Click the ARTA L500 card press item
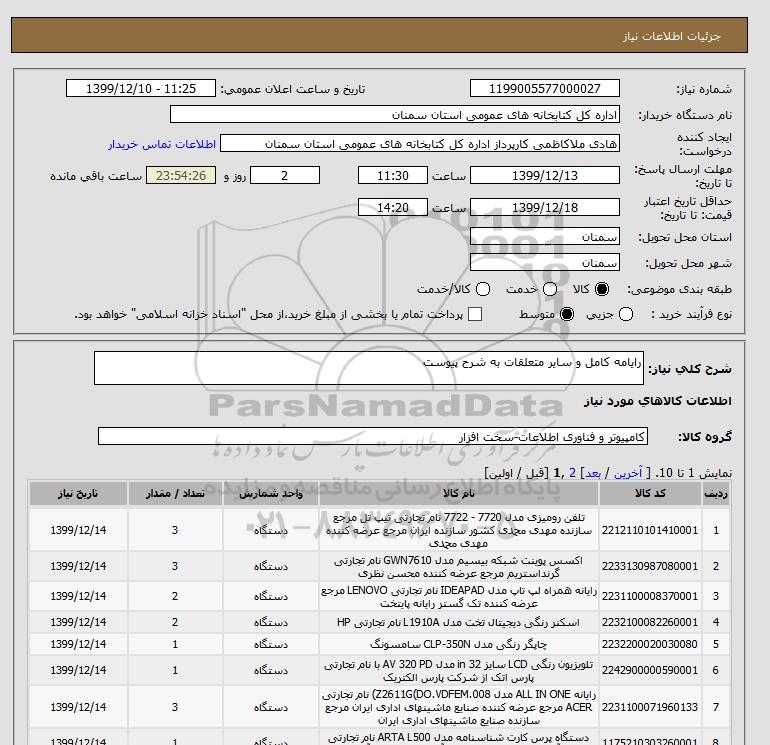770x745 pixels. 459,739
